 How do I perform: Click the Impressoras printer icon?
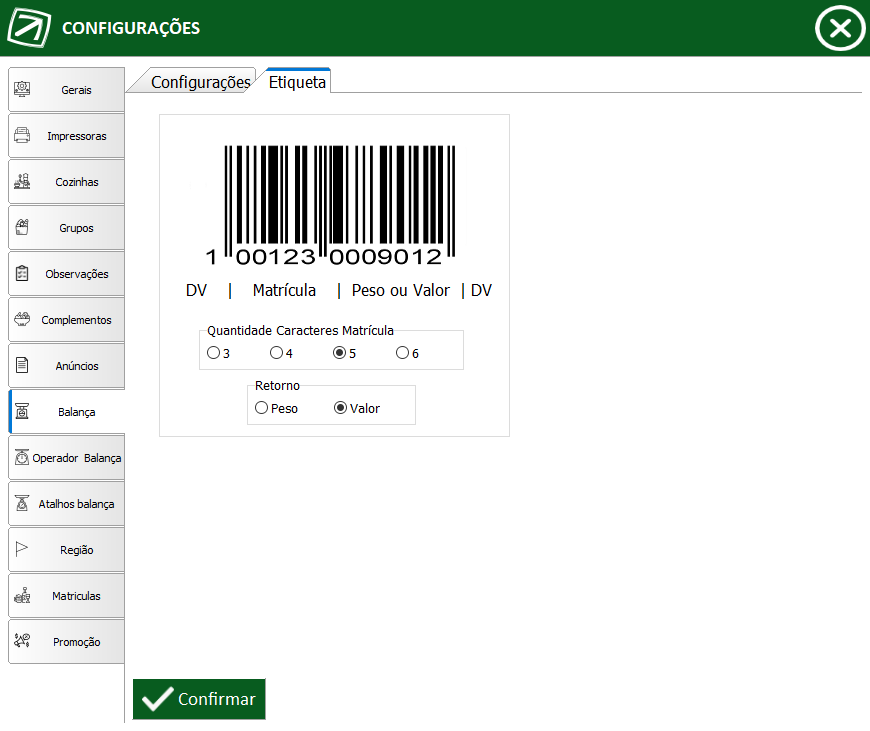[22, 135]
